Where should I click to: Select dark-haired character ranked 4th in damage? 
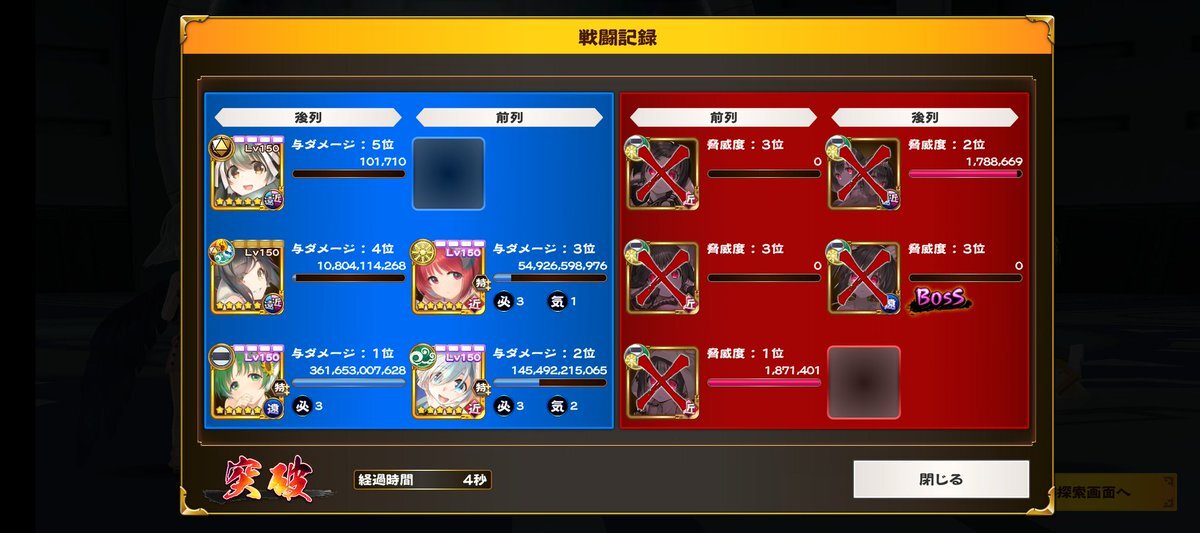click(248, 278)
